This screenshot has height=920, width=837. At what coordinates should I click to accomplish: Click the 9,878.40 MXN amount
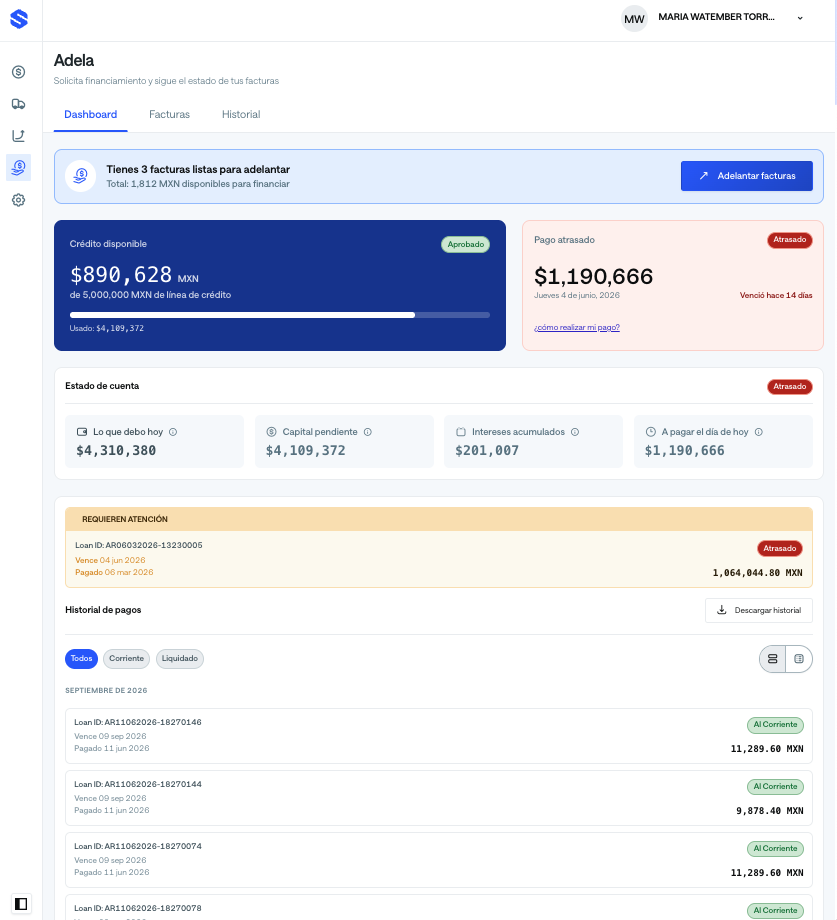tap(770, 811)
